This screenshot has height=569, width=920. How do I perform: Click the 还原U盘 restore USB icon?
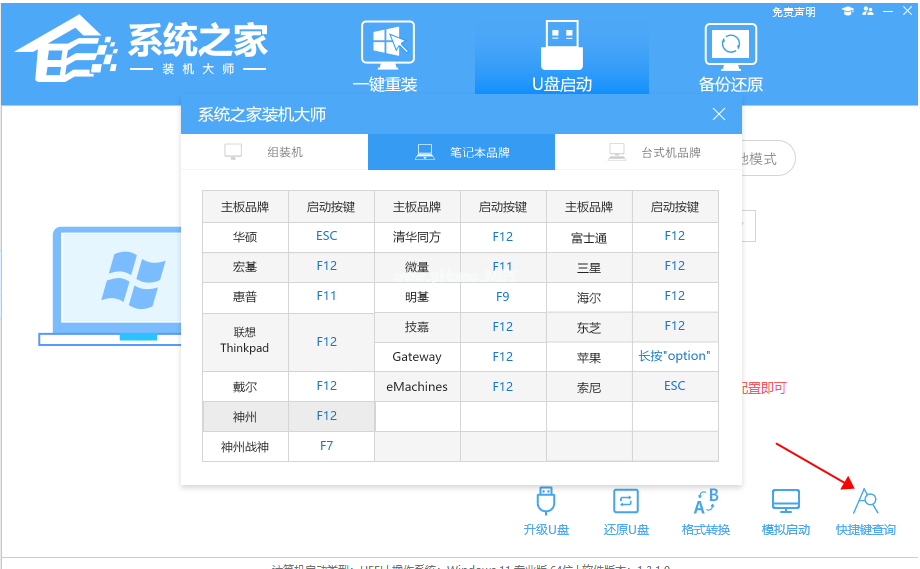coord(626,510)
